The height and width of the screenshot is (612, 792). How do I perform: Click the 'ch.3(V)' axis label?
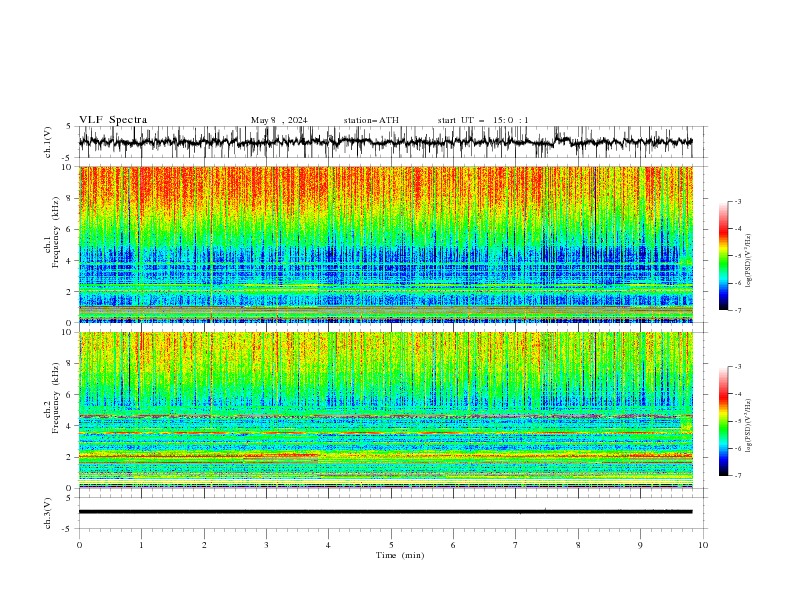[48, 513]
